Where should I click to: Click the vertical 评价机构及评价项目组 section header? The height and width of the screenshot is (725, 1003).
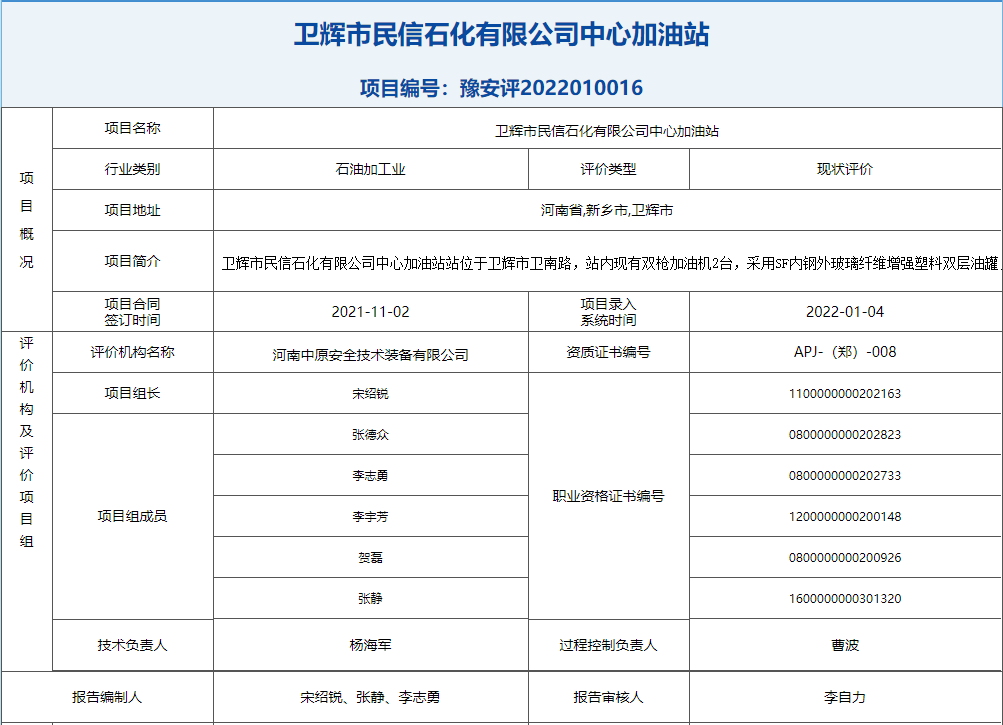26,442
